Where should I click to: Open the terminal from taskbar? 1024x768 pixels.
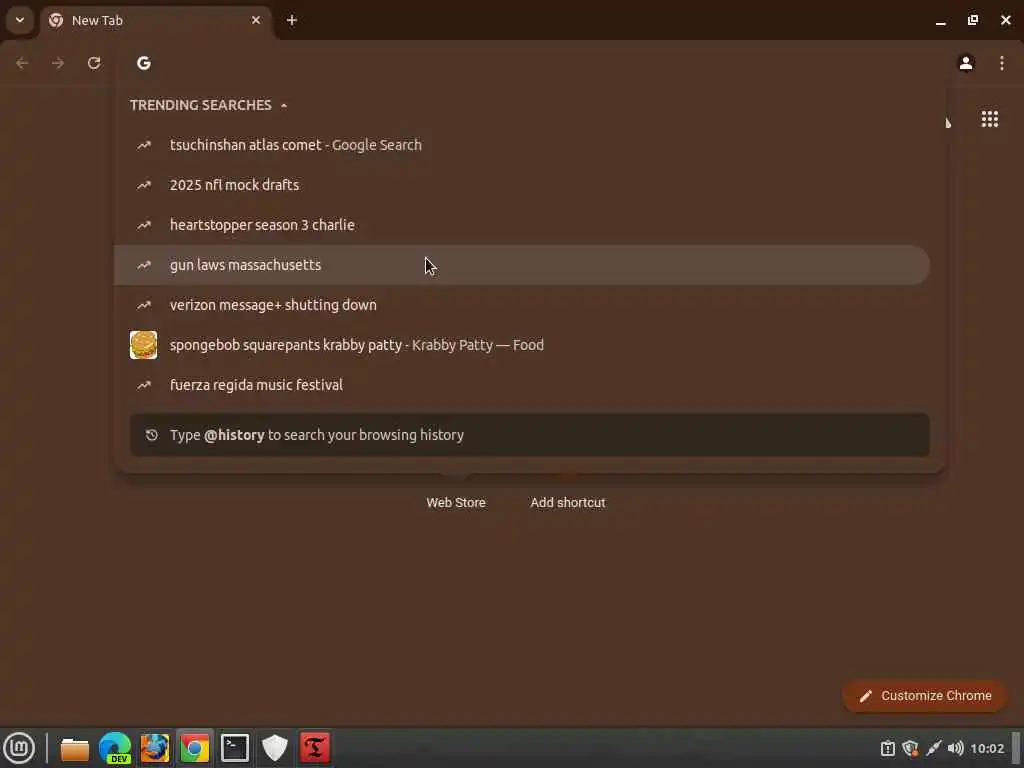click(x=235, y=748)
